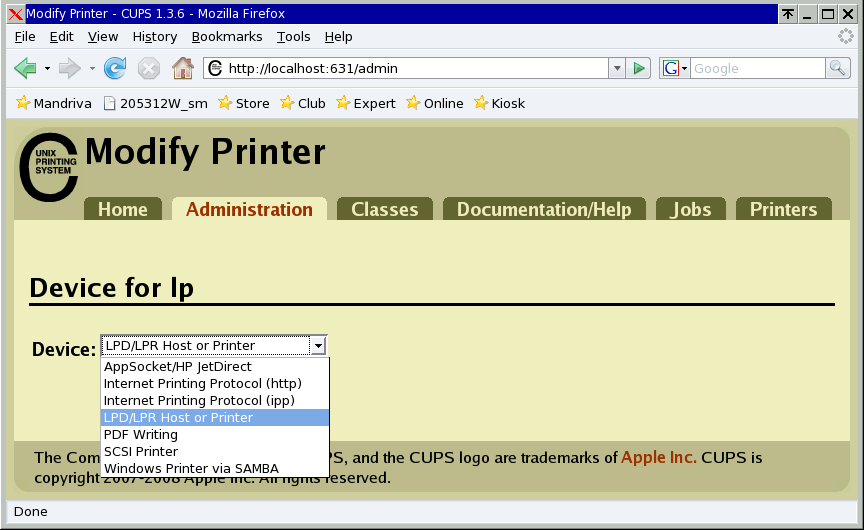Go to the Home page icon
The image size is (864, 530).
[x=183, y=68]
